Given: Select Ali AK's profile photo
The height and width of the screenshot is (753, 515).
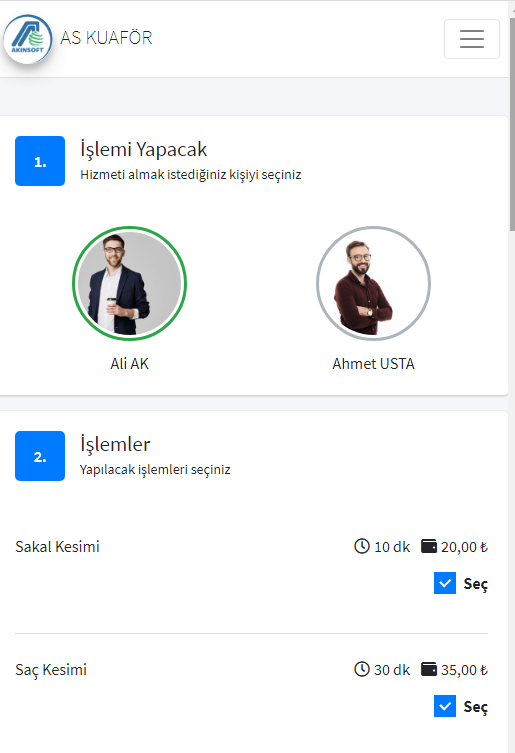Looking at the screenshot, I should click(130, 283).
